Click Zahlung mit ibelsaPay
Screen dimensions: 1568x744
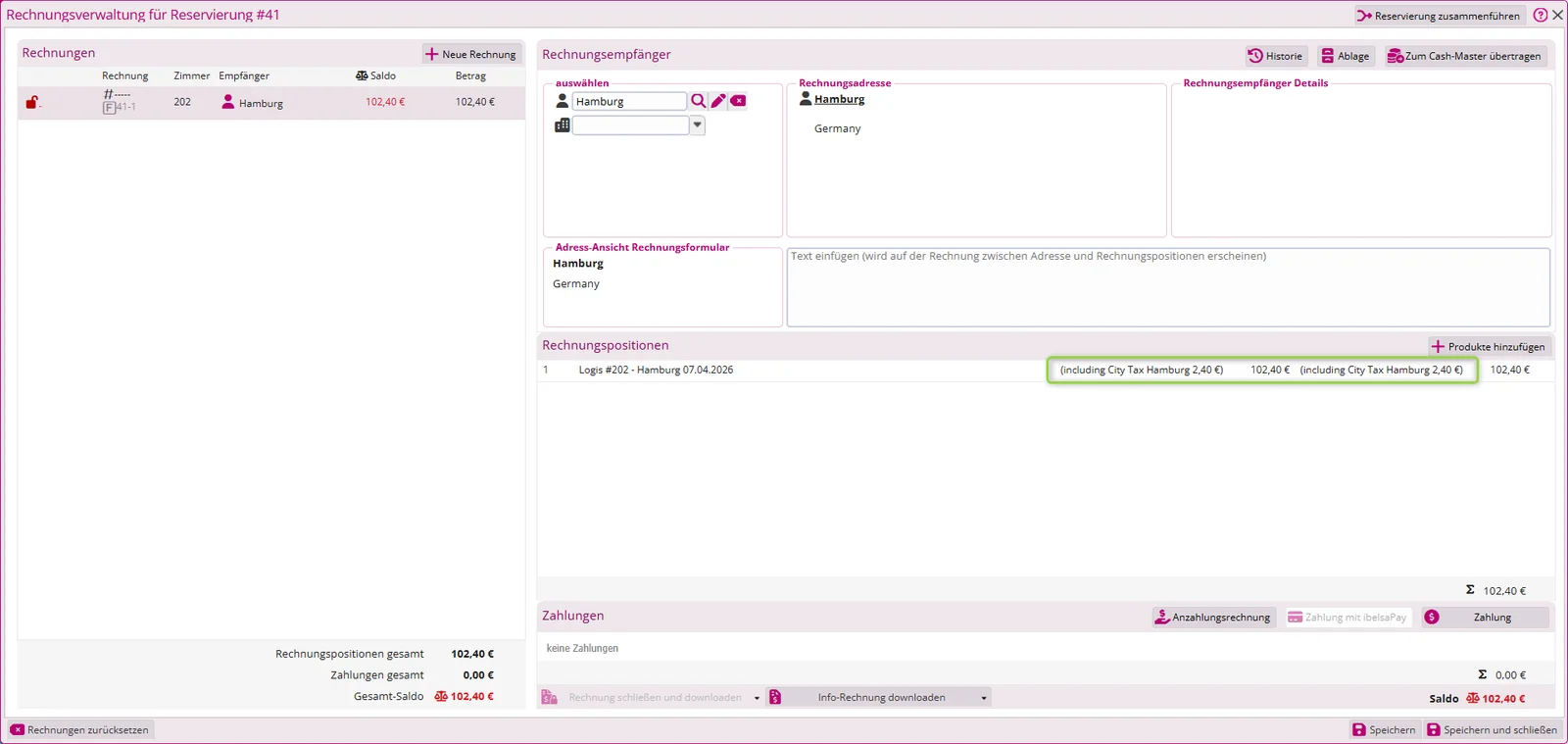pyautogui.click(x=1347, y=617)
